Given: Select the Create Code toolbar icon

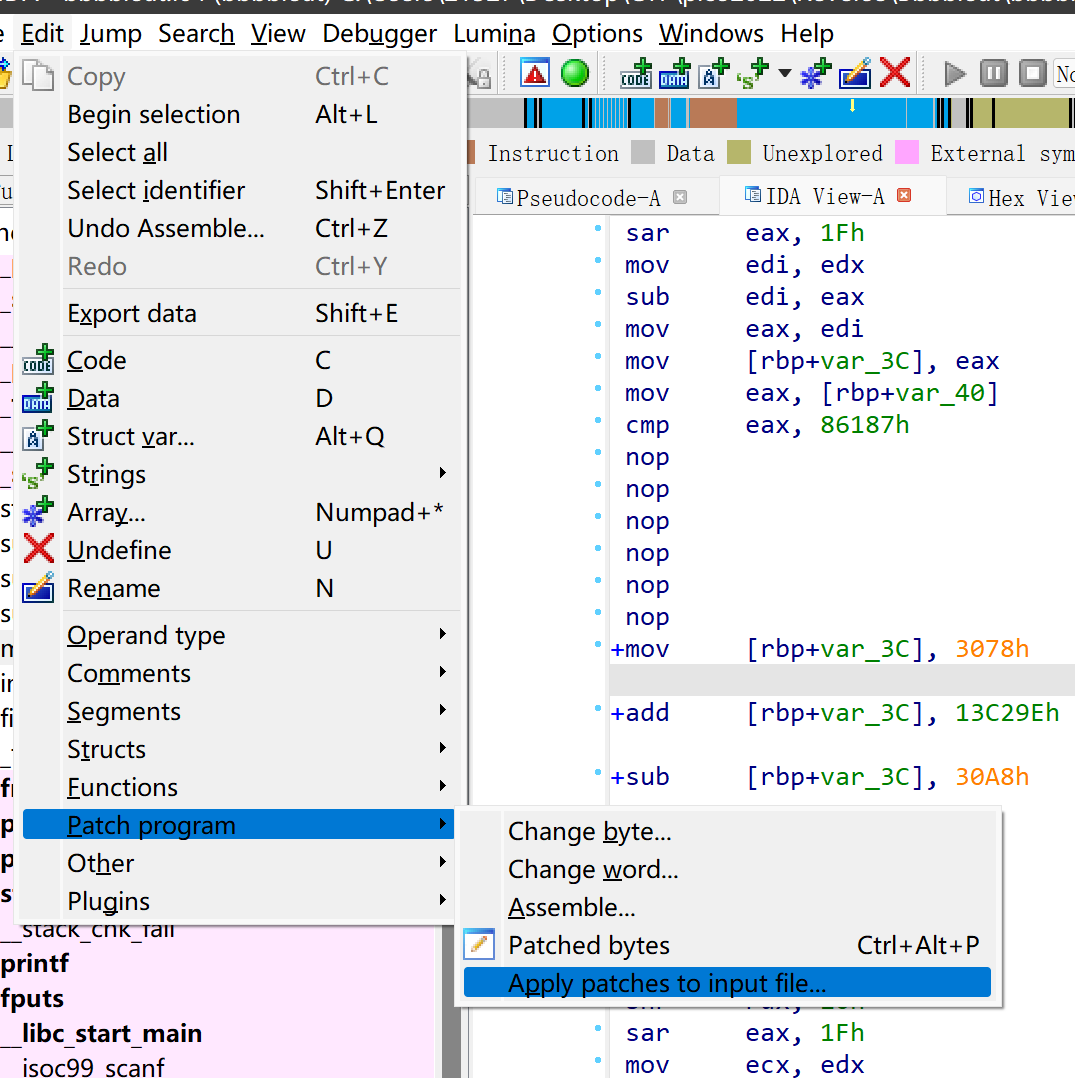Looking at the screenshot, I should point(634,73).
